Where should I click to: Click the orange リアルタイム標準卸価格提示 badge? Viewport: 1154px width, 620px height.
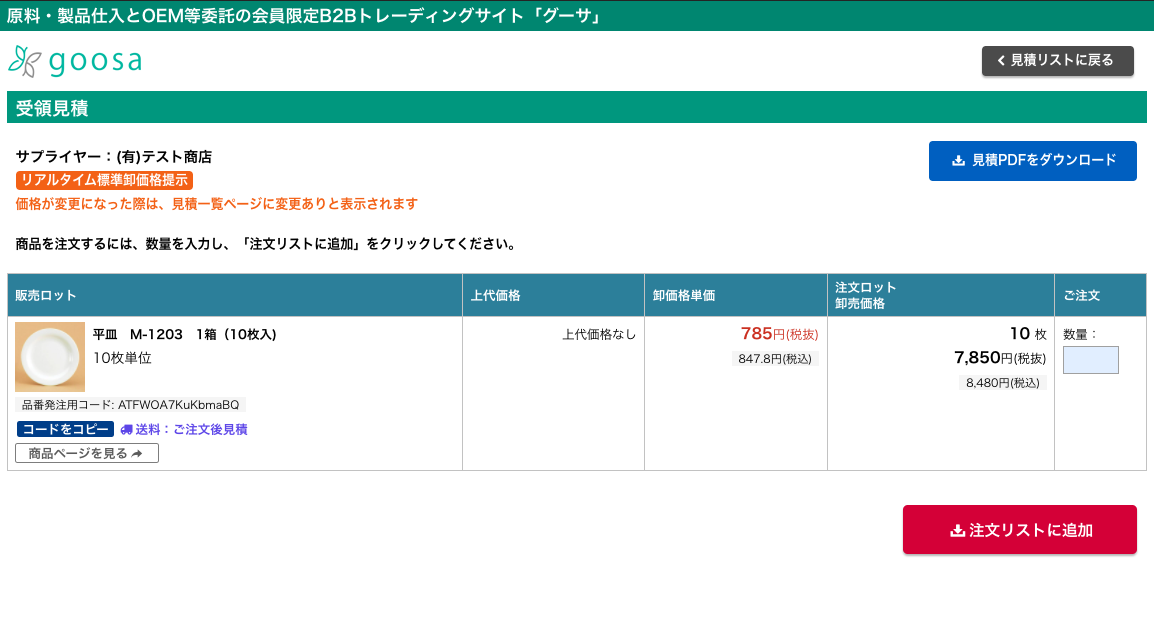[104, 181]
